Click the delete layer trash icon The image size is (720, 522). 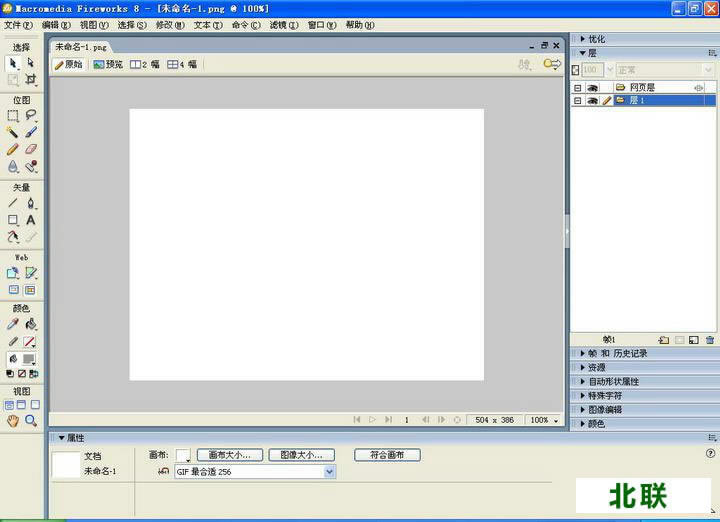[710, 340]
